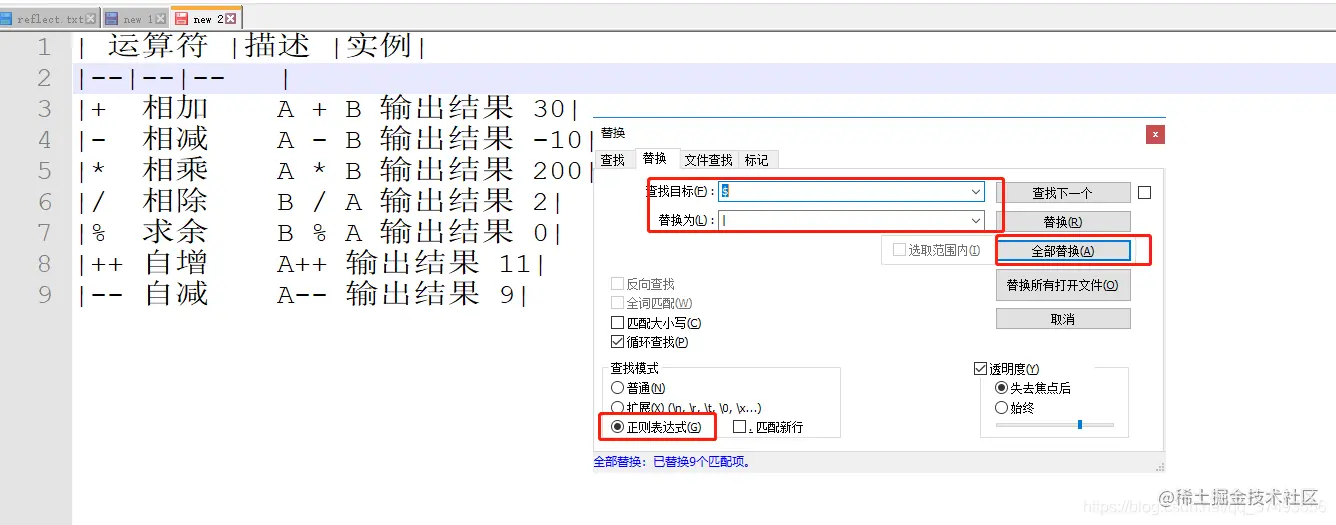Select the 失去焦点后 radio button
The width and height of the screenshot is (1336, 525).
click(1001, 387)
